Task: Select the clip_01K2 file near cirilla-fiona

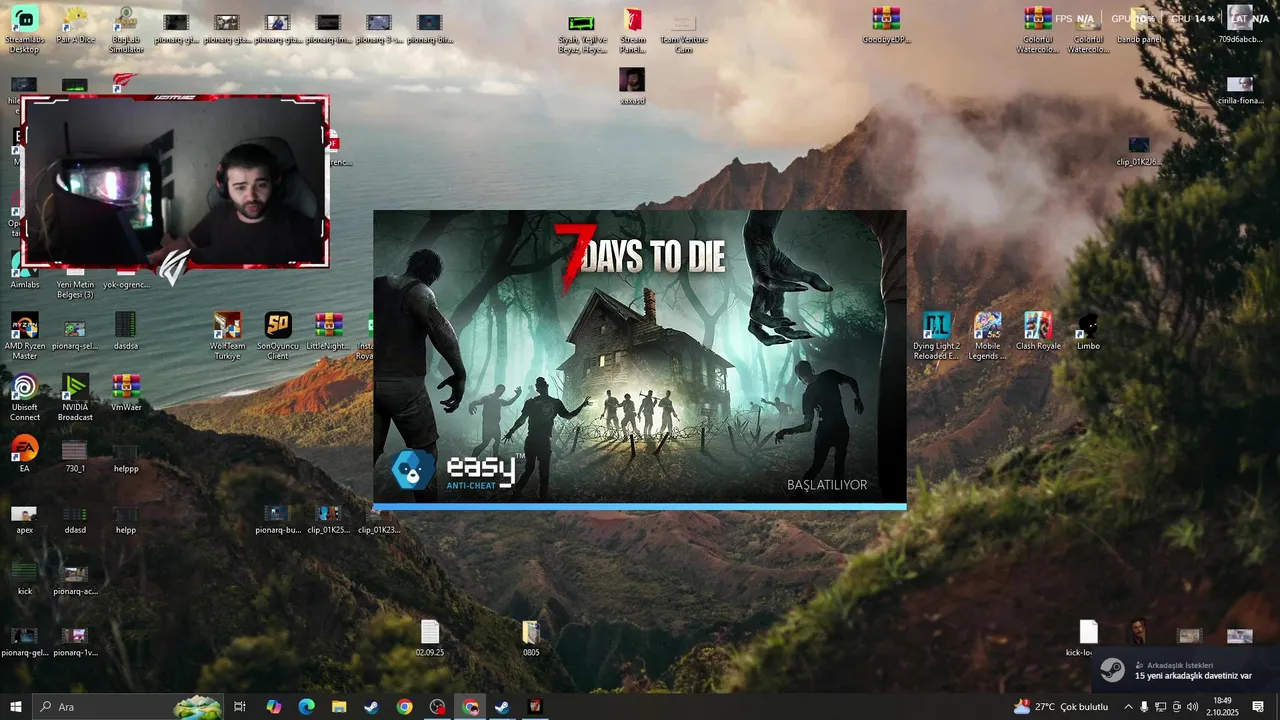Action: point(1139,151)
